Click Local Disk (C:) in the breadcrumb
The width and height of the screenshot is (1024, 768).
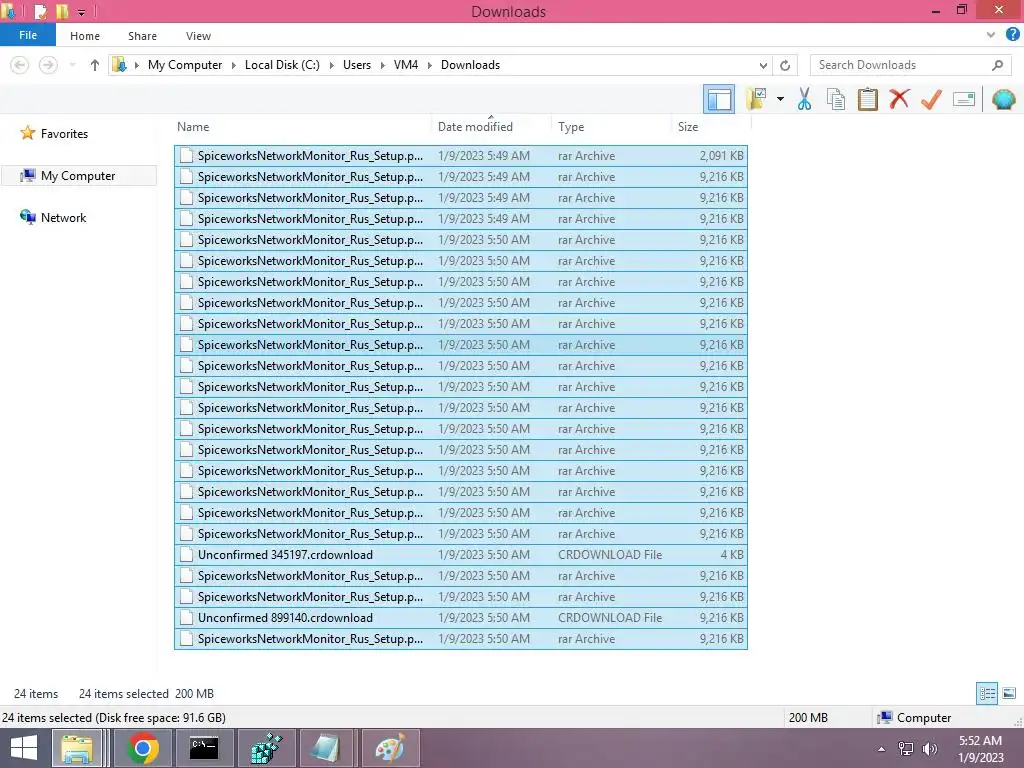(282, 65)
